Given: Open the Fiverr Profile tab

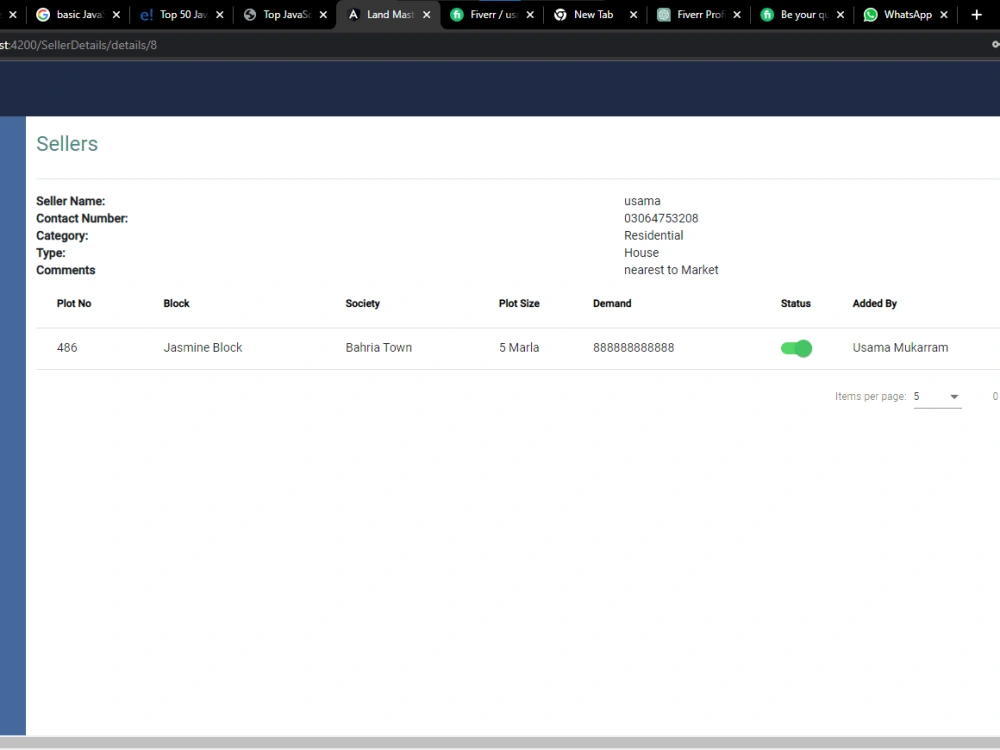Looking at the screenshot, I should click(699, 15).
